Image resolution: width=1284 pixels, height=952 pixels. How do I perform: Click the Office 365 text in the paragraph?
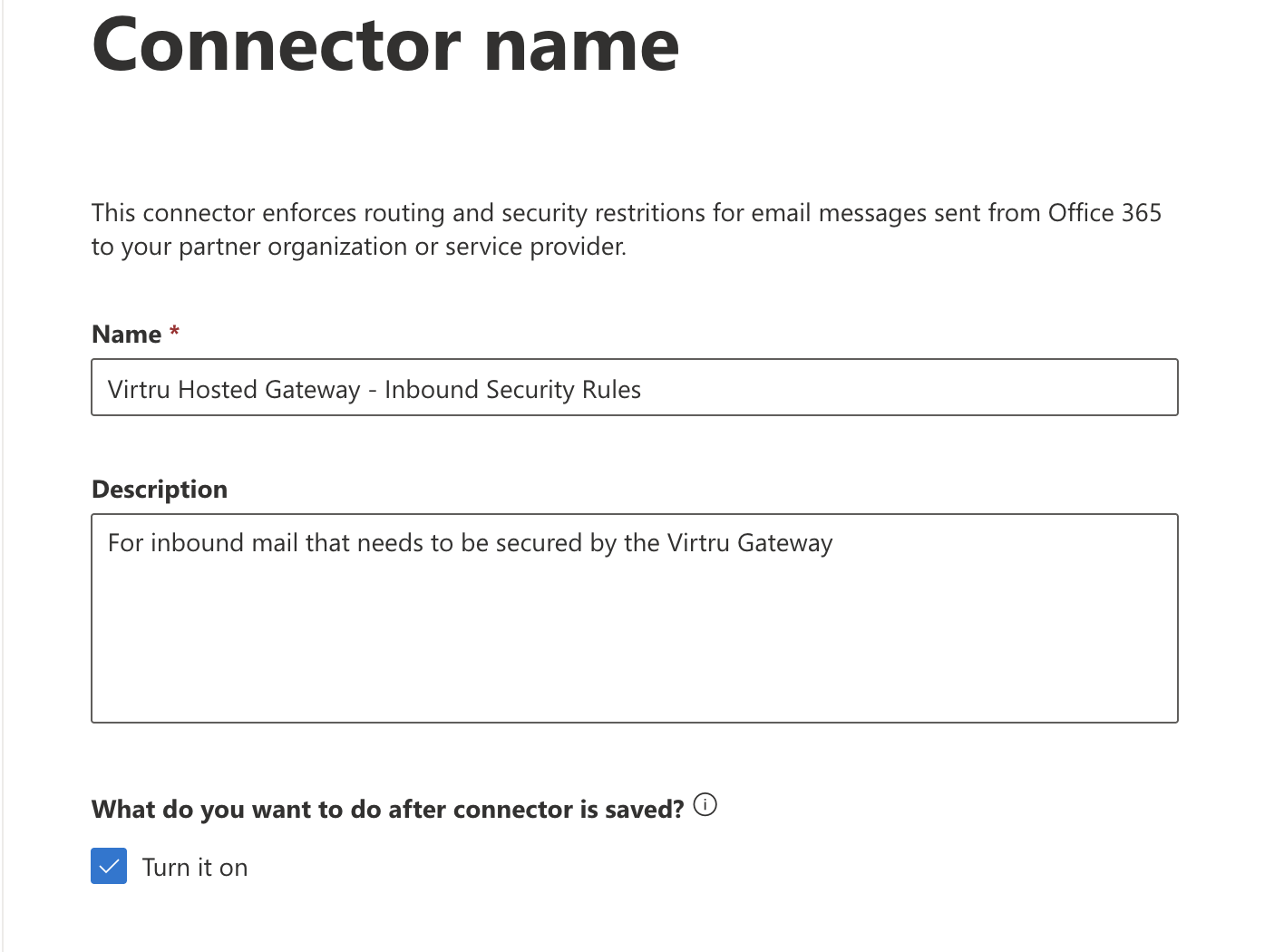(x=1104, y=213)
